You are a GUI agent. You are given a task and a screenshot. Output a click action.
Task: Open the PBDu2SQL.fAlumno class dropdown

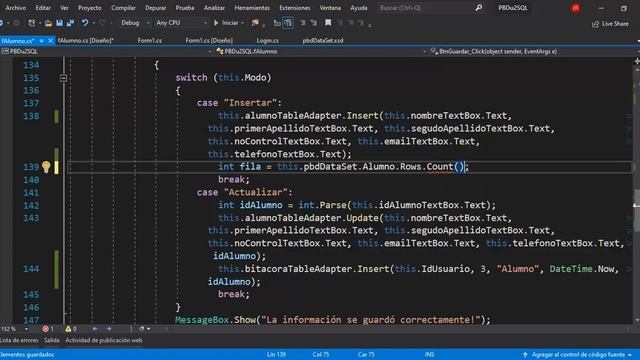point(321,51)
